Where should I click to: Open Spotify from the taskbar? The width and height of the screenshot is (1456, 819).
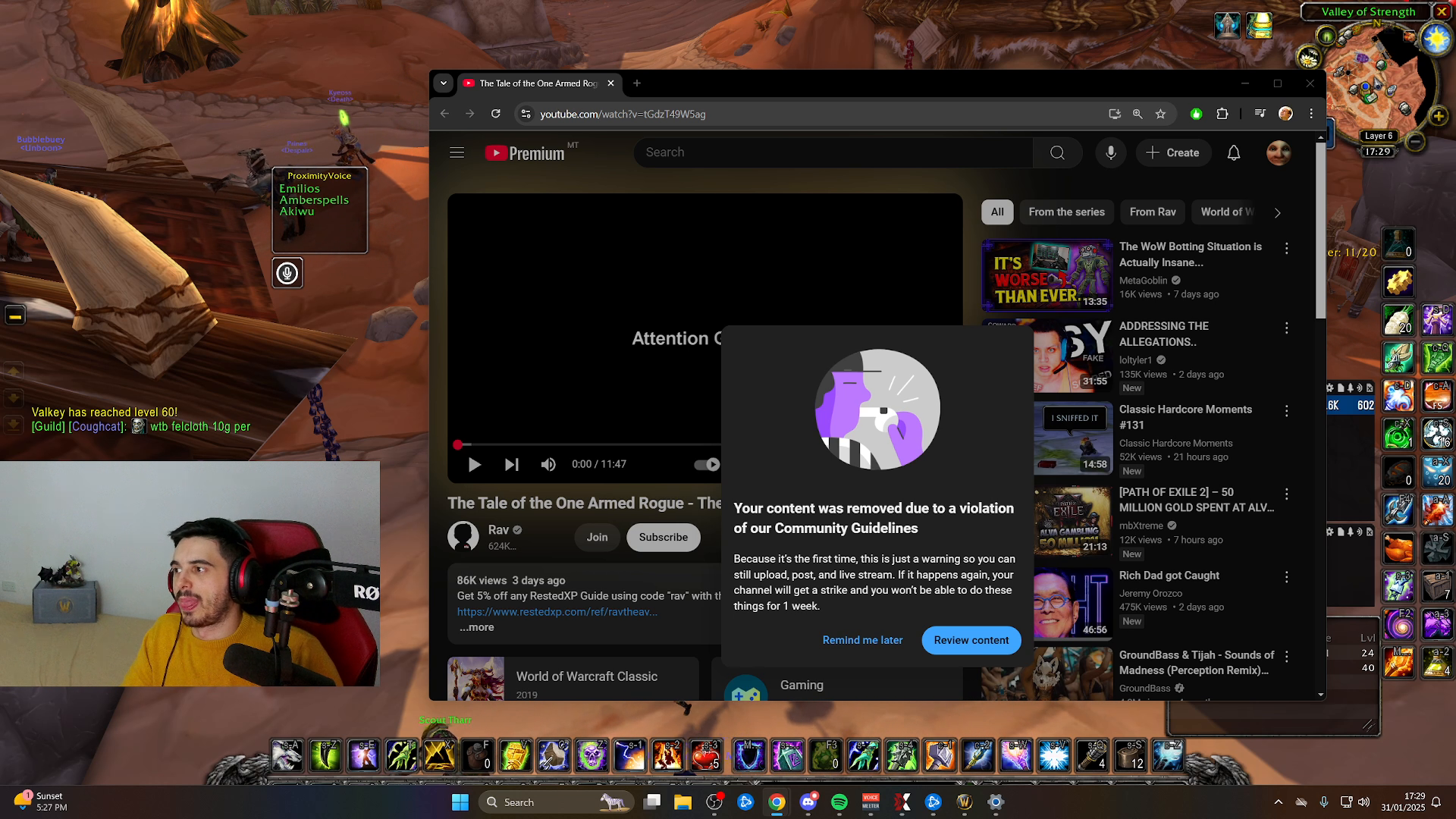pyautogui.click(x=839, y=802)
